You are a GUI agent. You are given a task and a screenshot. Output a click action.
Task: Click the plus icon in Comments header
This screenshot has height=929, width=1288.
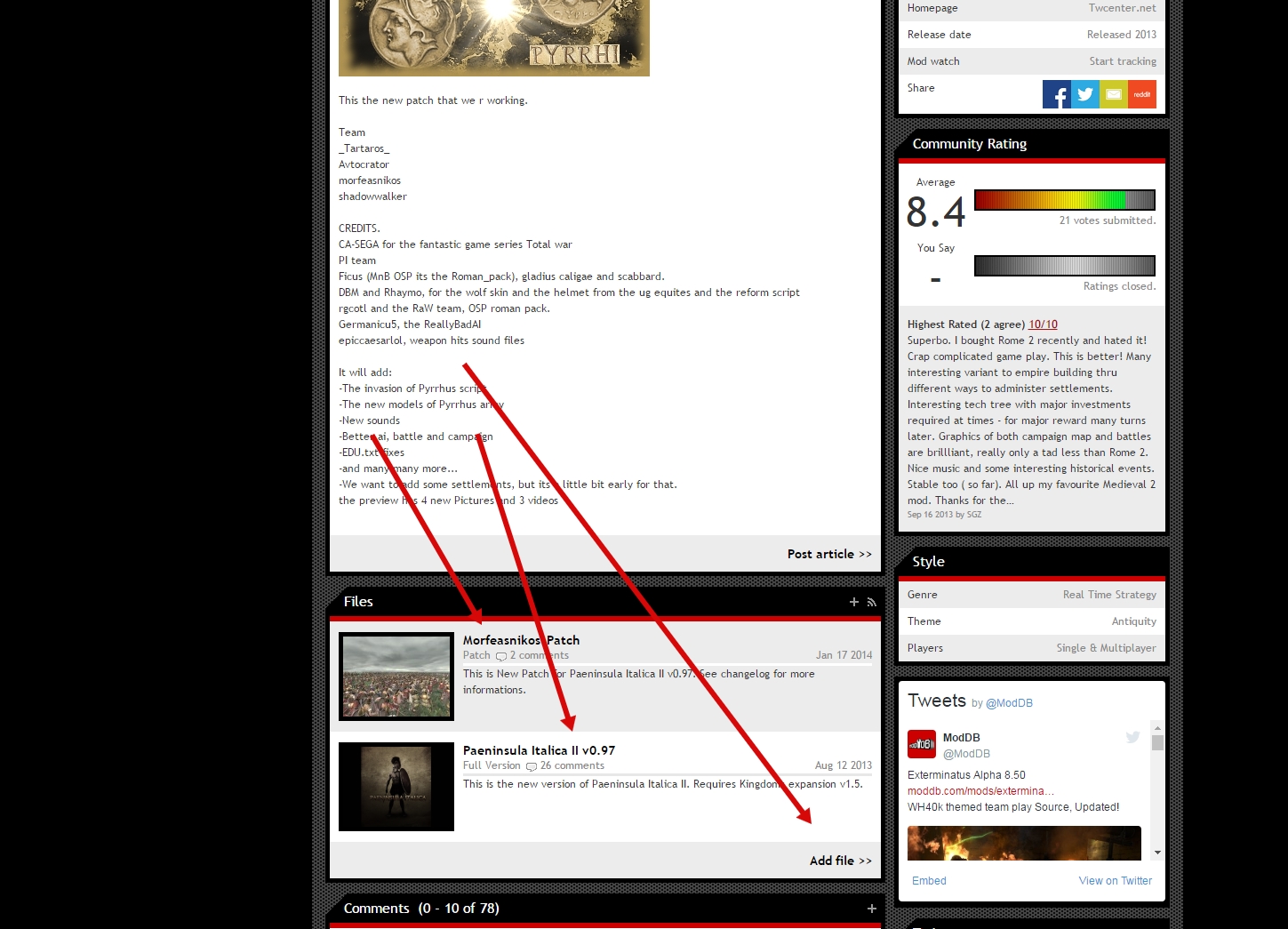click(x=871, y=909)
